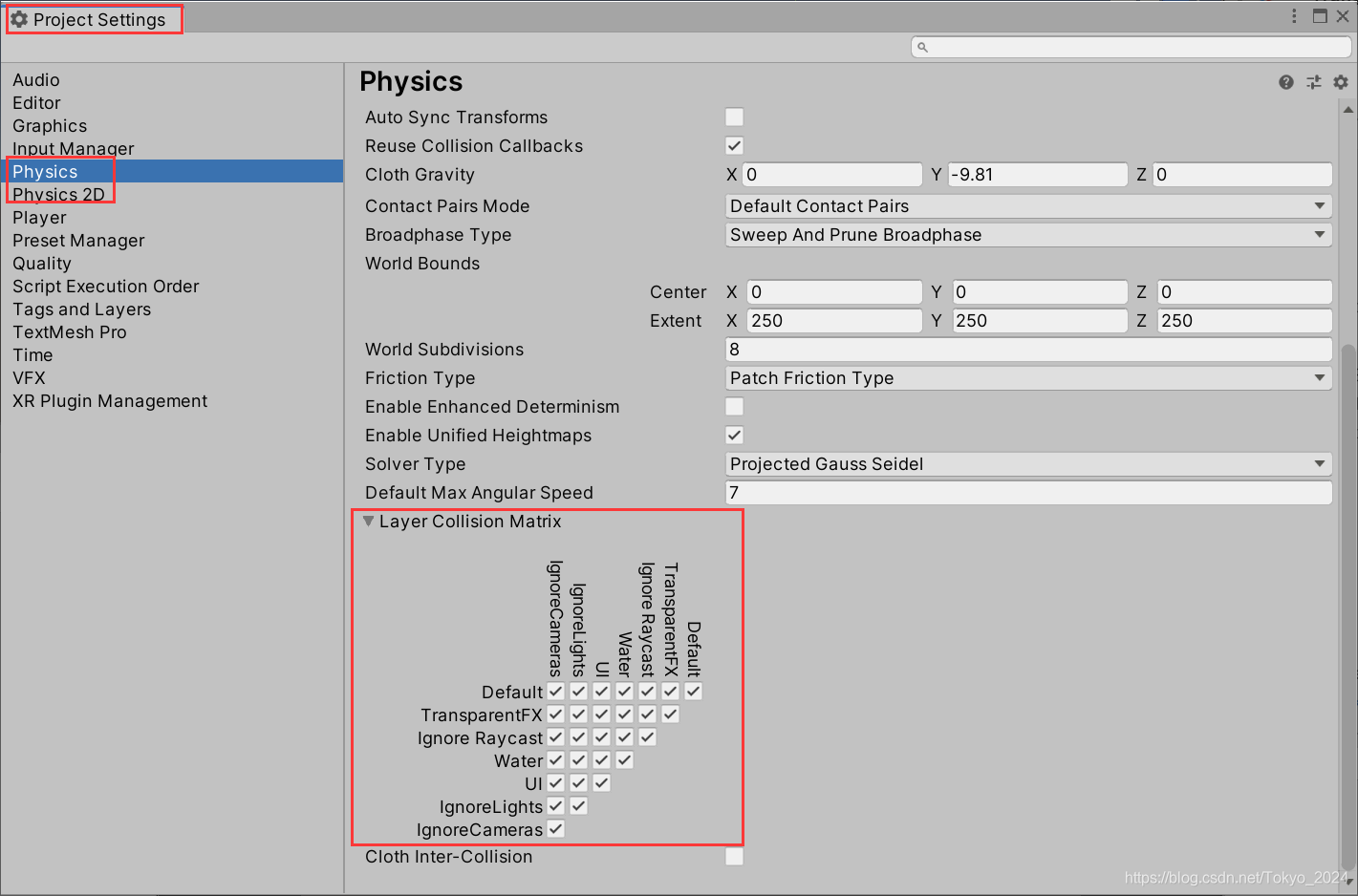
Task: Open Physics settings gear menu
Action: (x=1341, y=82)
